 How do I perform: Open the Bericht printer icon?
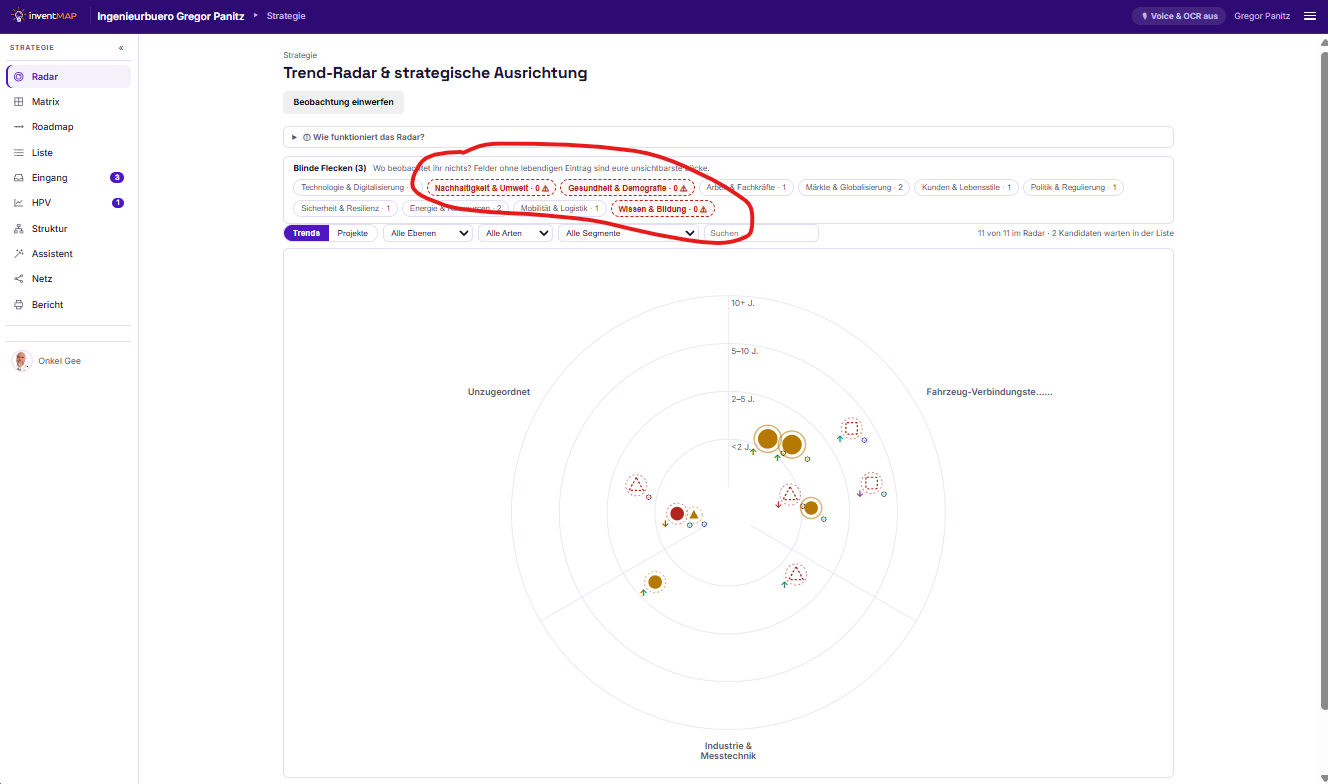[x=19, y=305]
